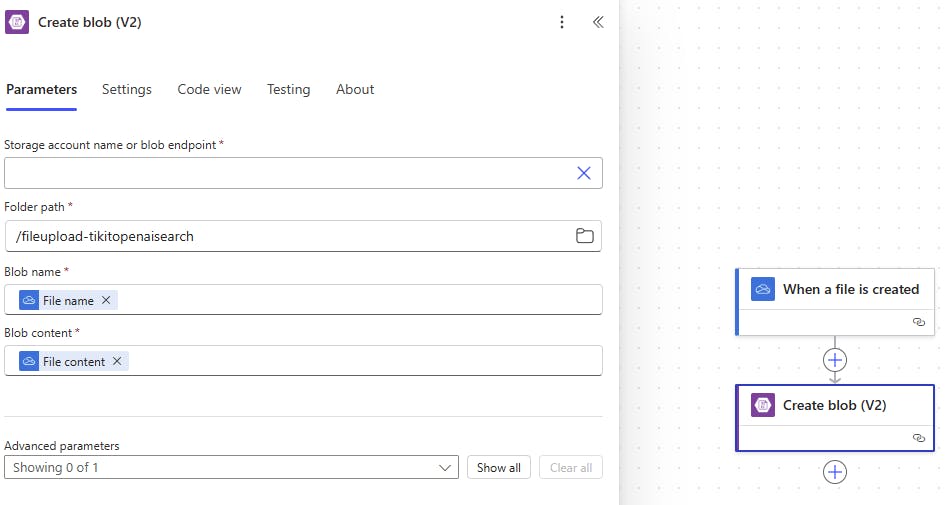Open the About tab
The width and height of the screenshot is (949, 505).
point(355,89)
